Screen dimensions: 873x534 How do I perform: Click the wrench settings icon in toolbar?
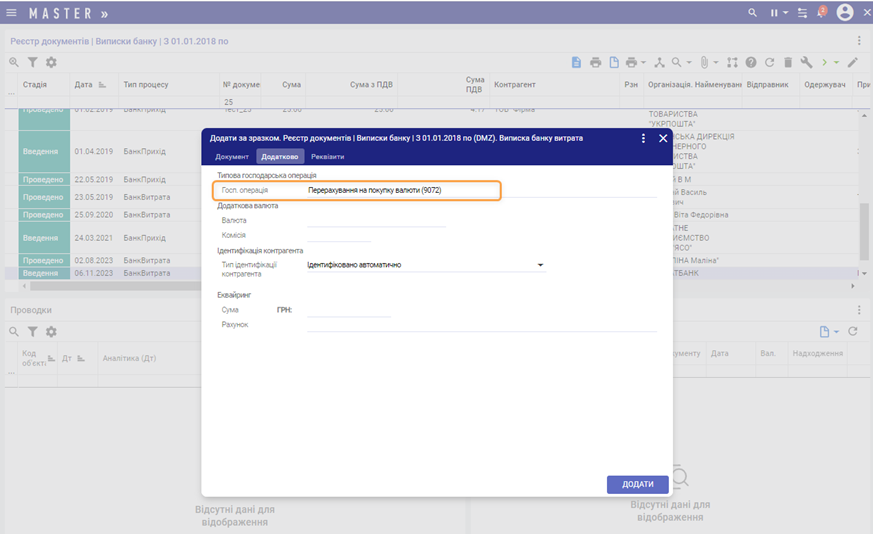(x=806, y=62)
